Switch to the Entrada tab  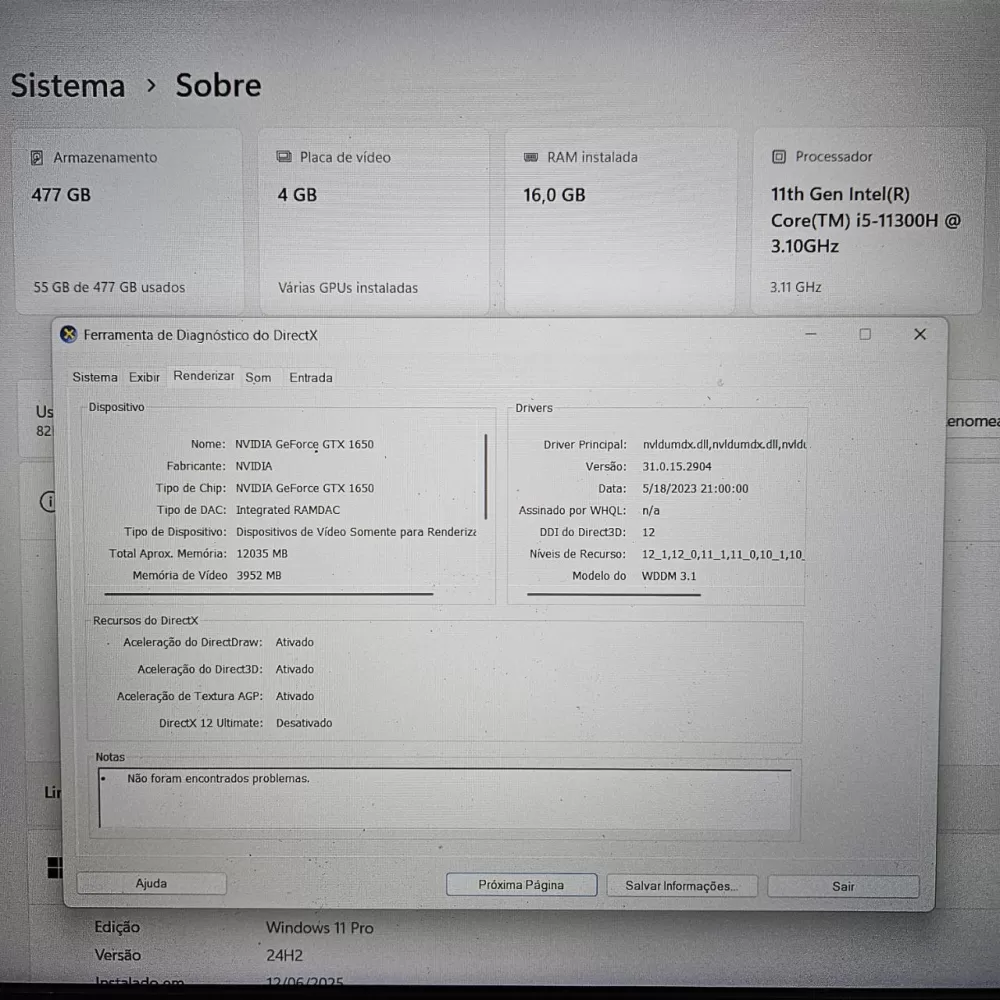point(311,378)
